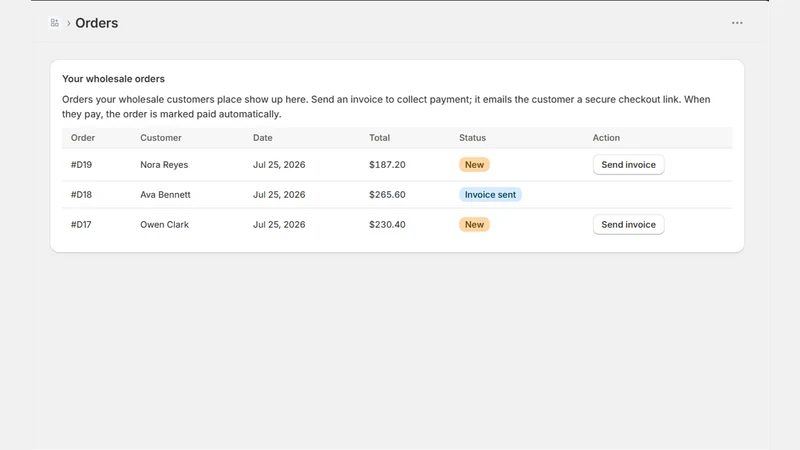Select order number #D18
Screen dimensions: 800x450
pos(81,194)
